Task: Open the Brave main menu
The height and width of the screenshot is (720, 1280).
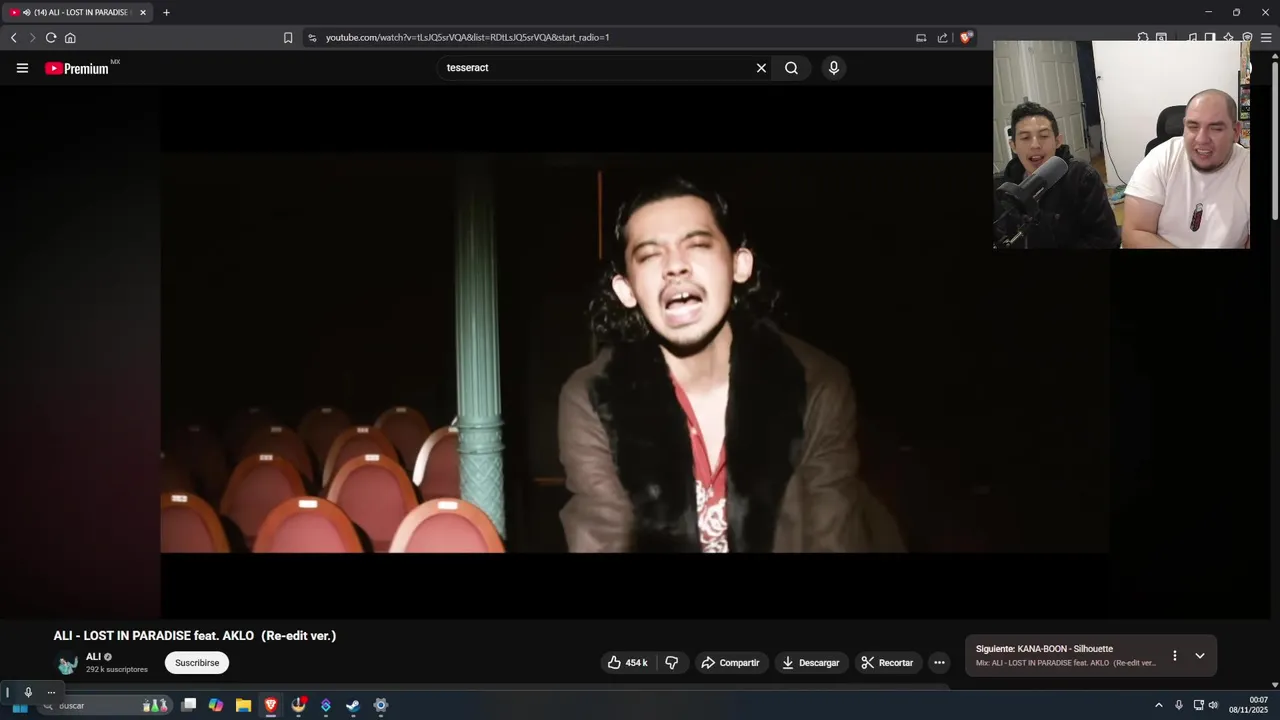Action: tap(1266, 38)
